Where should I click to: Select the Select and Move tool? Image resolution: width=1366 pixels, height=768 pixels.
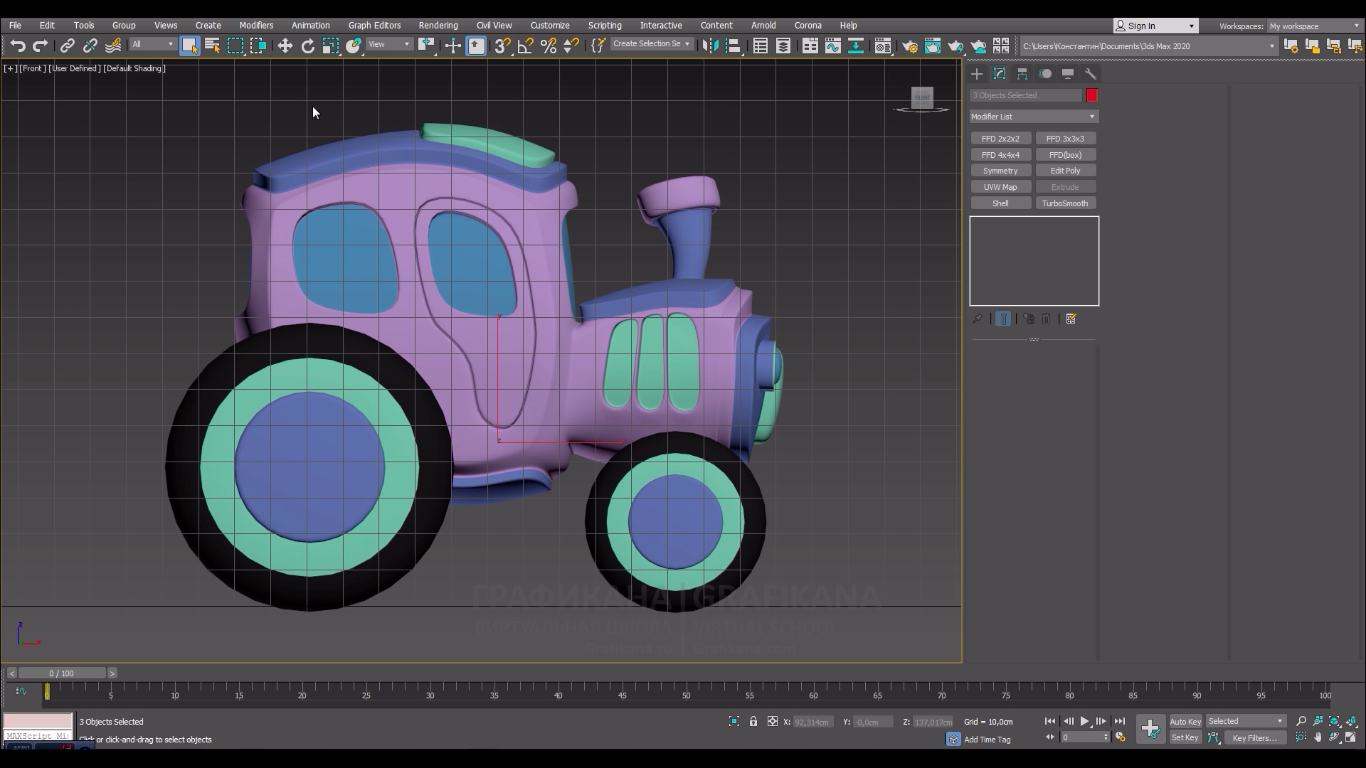(285, 46)
